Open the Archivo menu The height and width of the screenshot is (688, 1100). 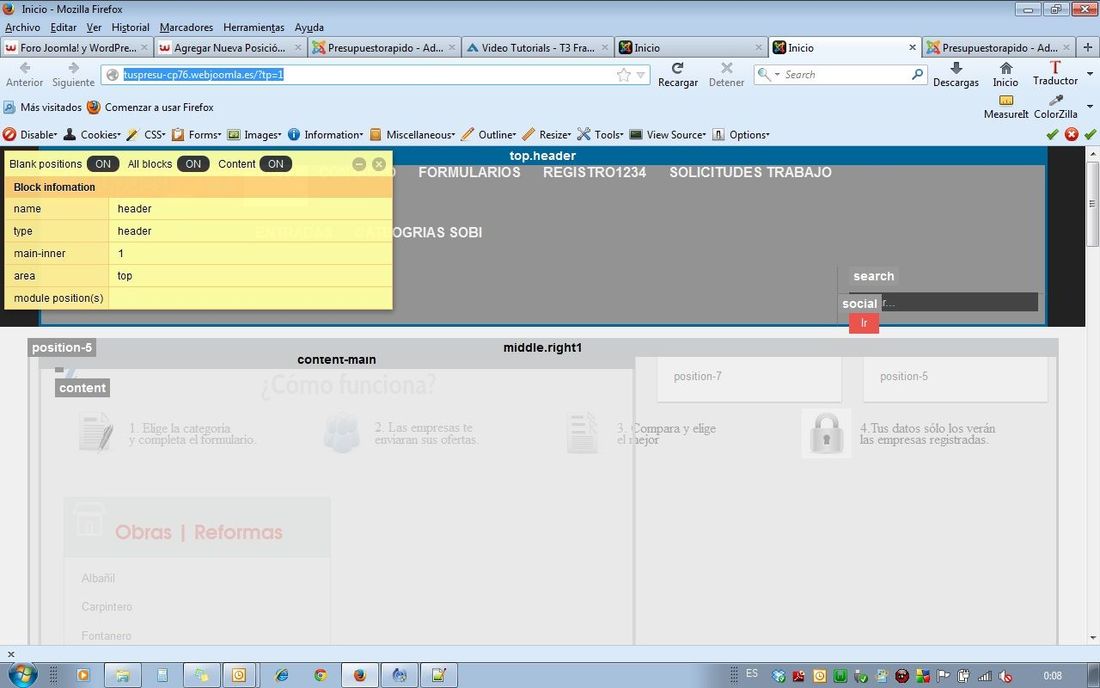[22, 27]
